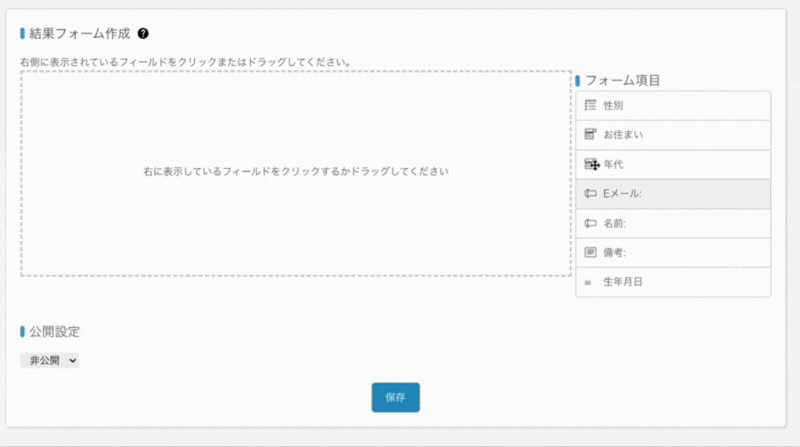Image resolution: width=800 pixels, height=447 pixels.
Task: Click the 結果フォーム作成 heading
Action: [x=80, y=34]
